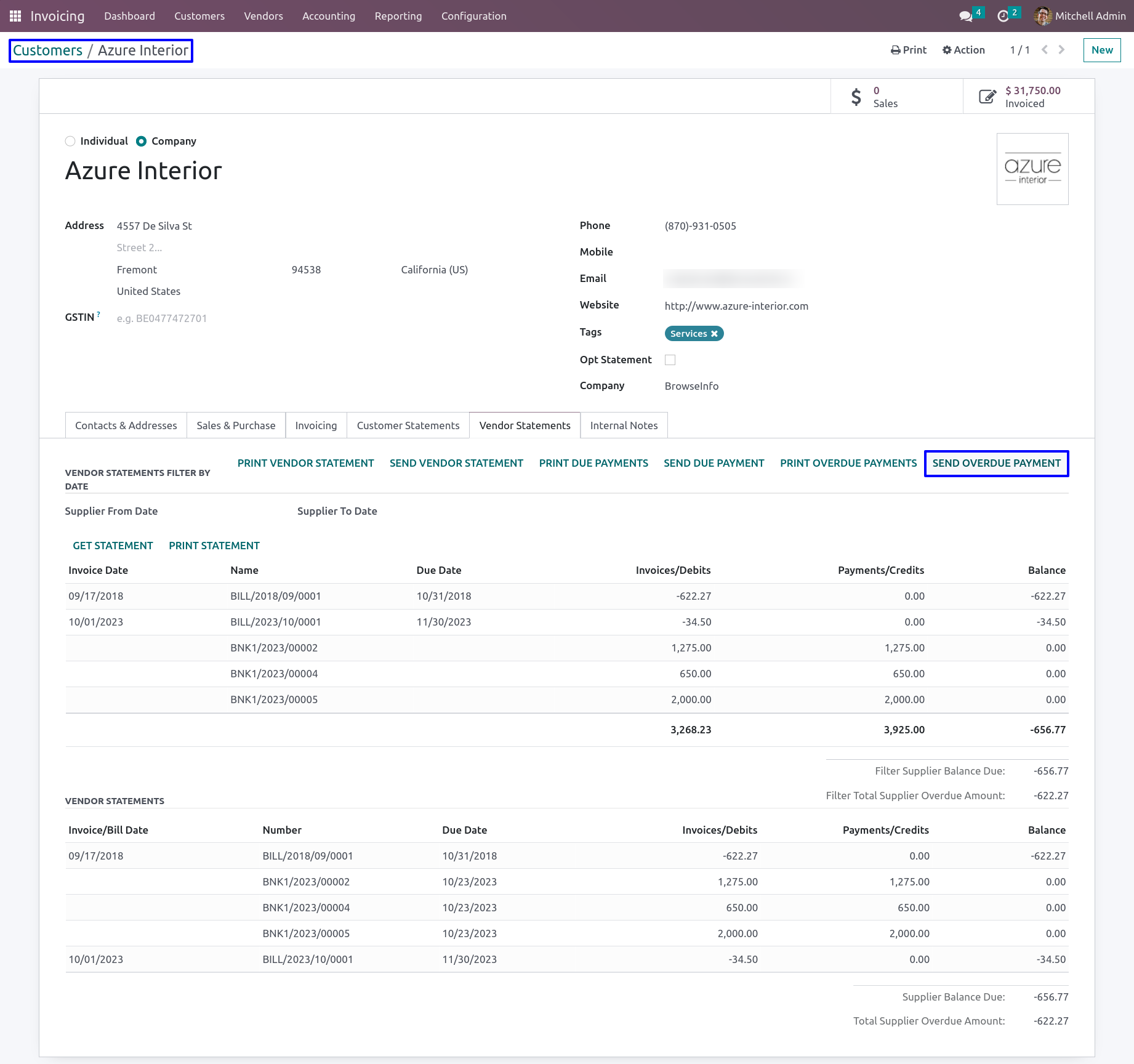
Task: Open the Dashboard menu
Action: pyautogui.click(x=129, y=16)
